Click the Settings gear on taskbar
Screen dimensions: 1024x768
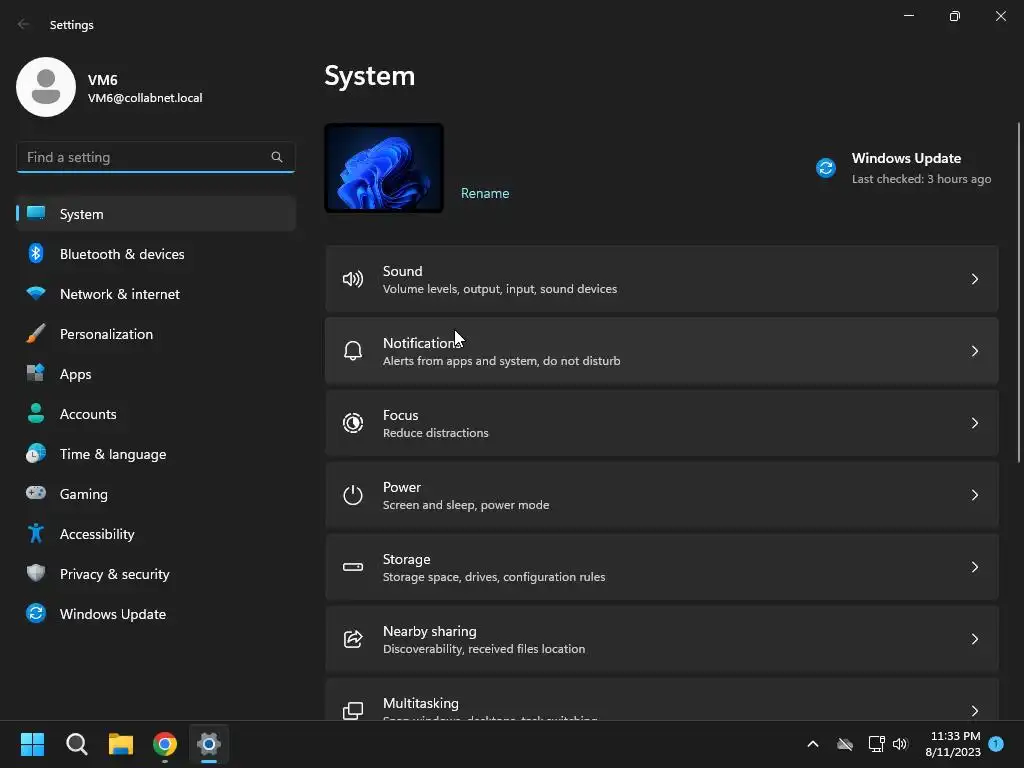[209, 743]
